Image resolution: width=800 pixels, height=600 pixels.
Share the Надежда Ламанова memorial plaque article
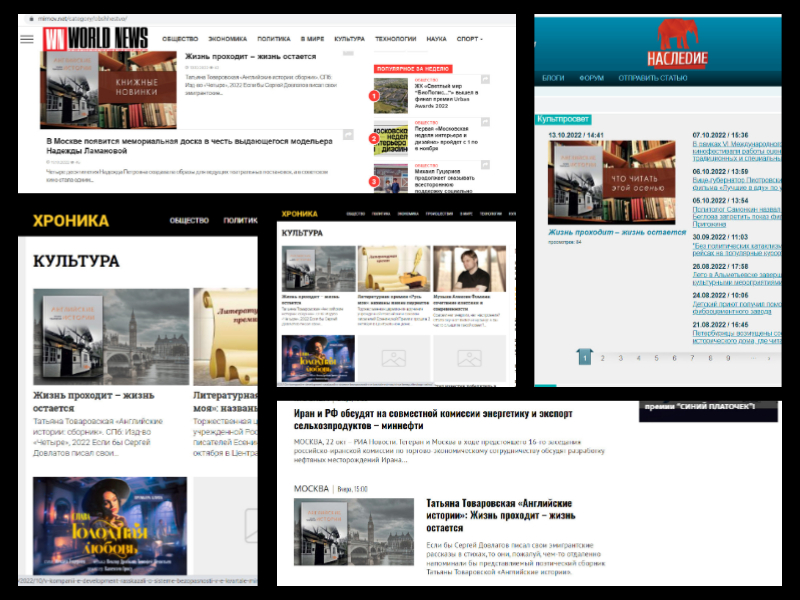tap(348, 134)
